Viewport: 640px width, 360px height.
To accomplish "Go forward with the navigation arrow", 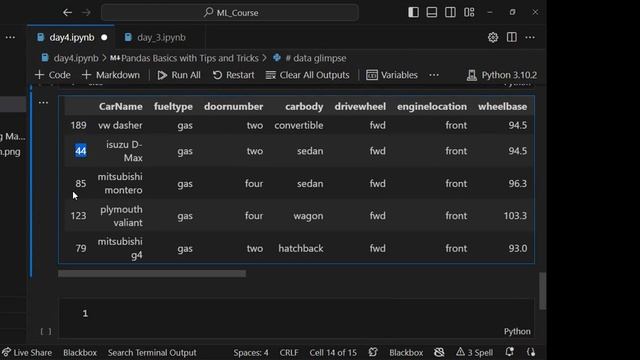I will (x=86, y=13).
